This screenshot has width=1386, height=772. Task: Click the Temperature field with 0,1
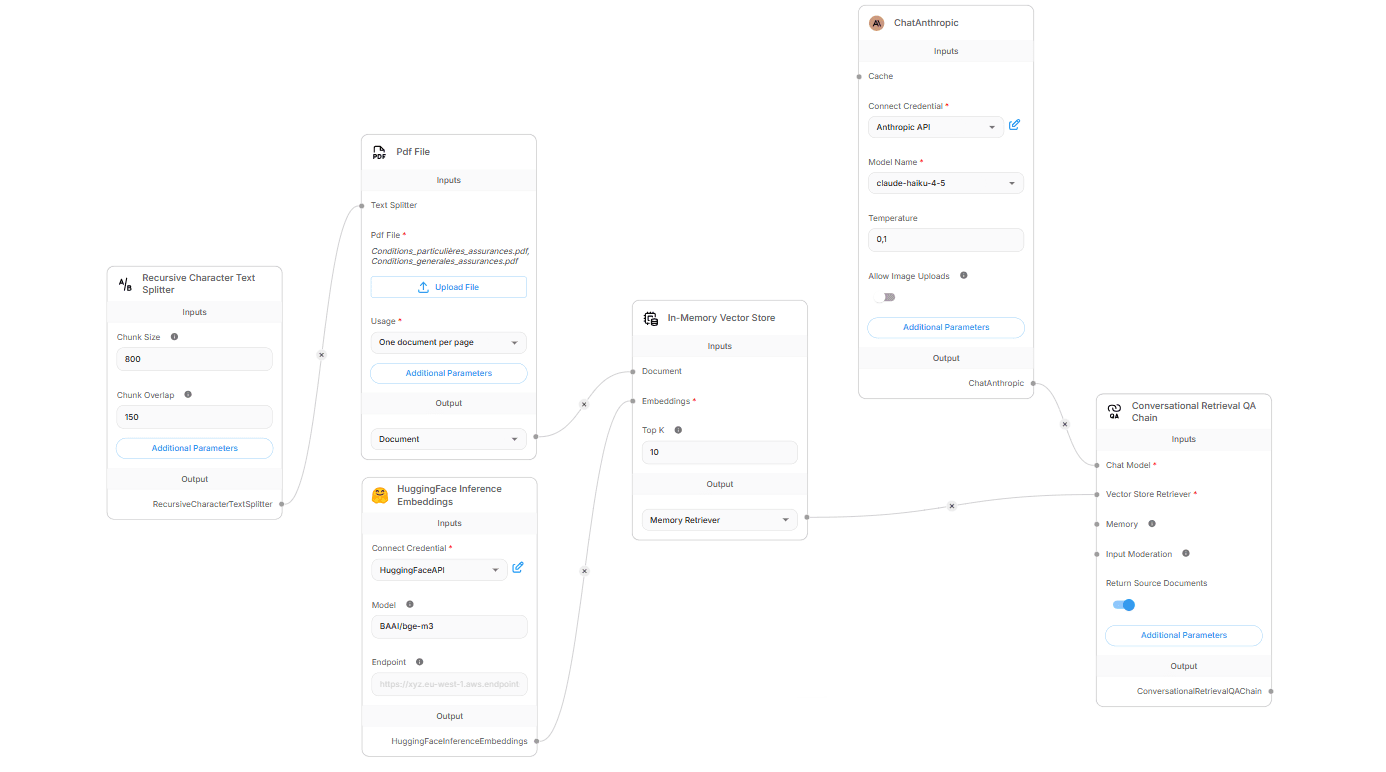pos(946,240)
